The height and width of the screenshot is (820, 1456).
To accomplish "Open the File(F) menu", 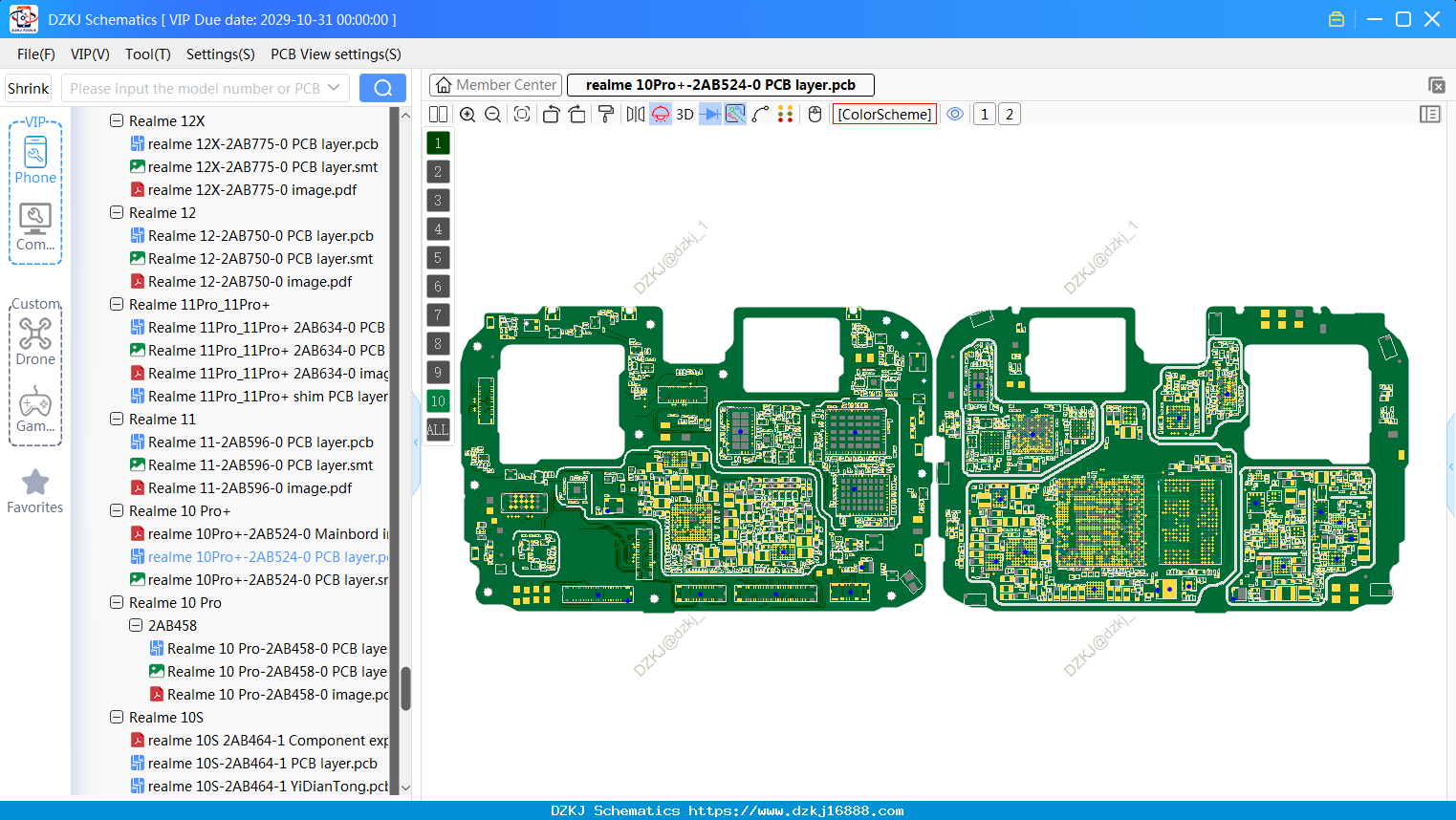I will coord(36,54).
